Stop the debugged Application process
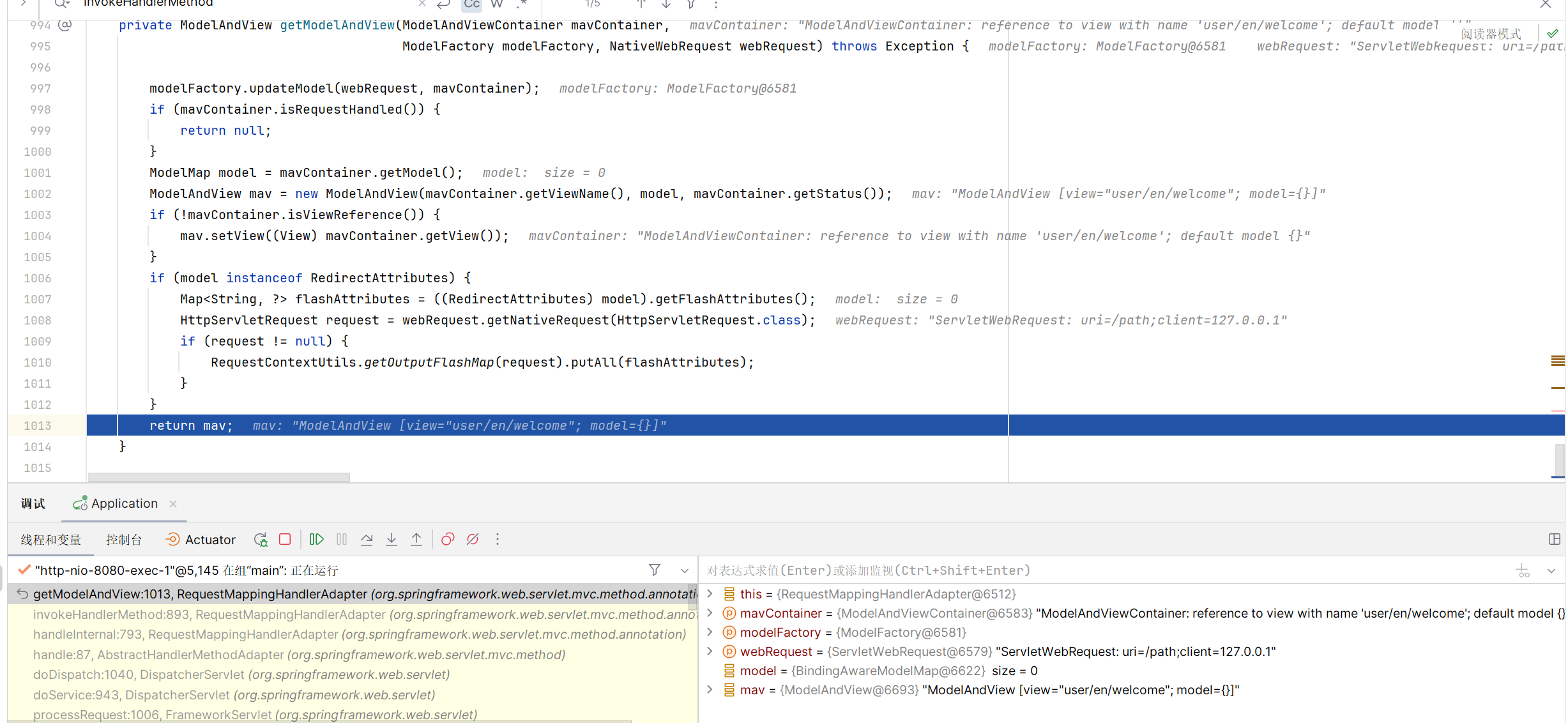The height and width of the screenshot is (723, 1568). click(x=285, y=540)
